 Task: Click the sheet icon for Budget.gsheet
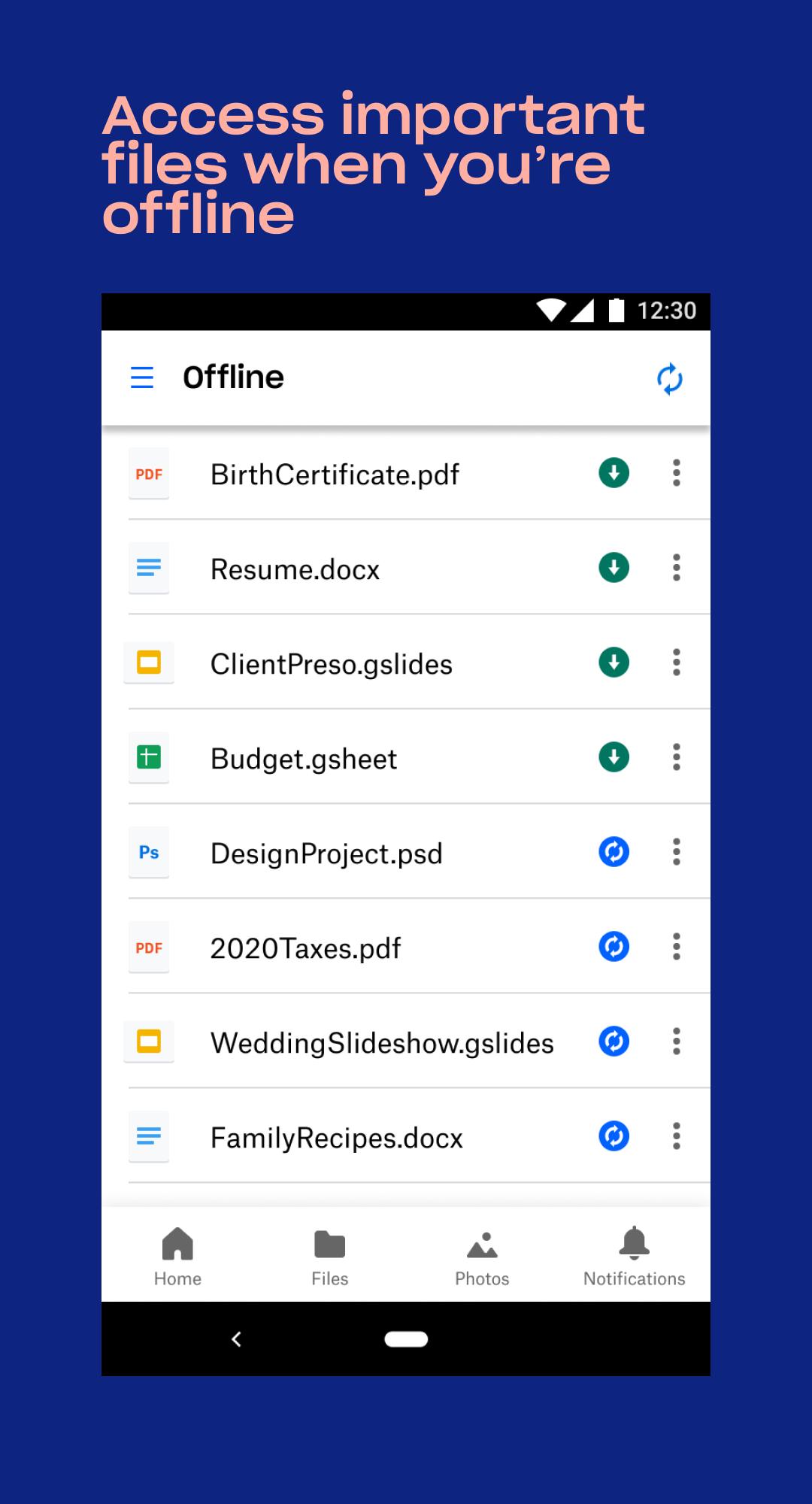149,758
